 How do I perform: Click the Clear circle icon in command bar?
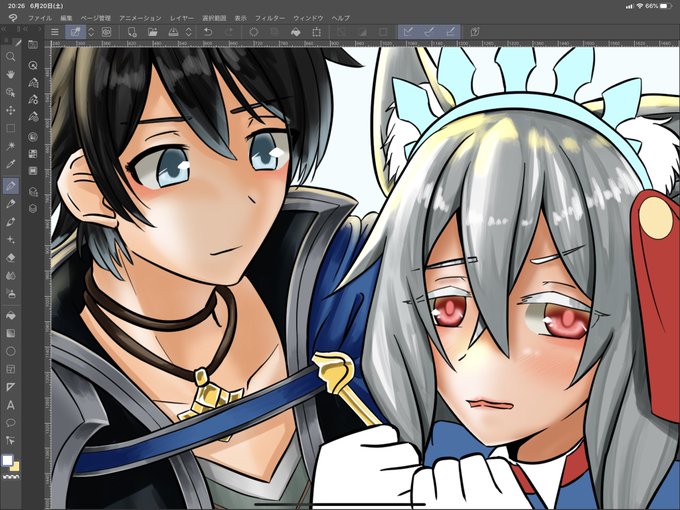point(254,32)
